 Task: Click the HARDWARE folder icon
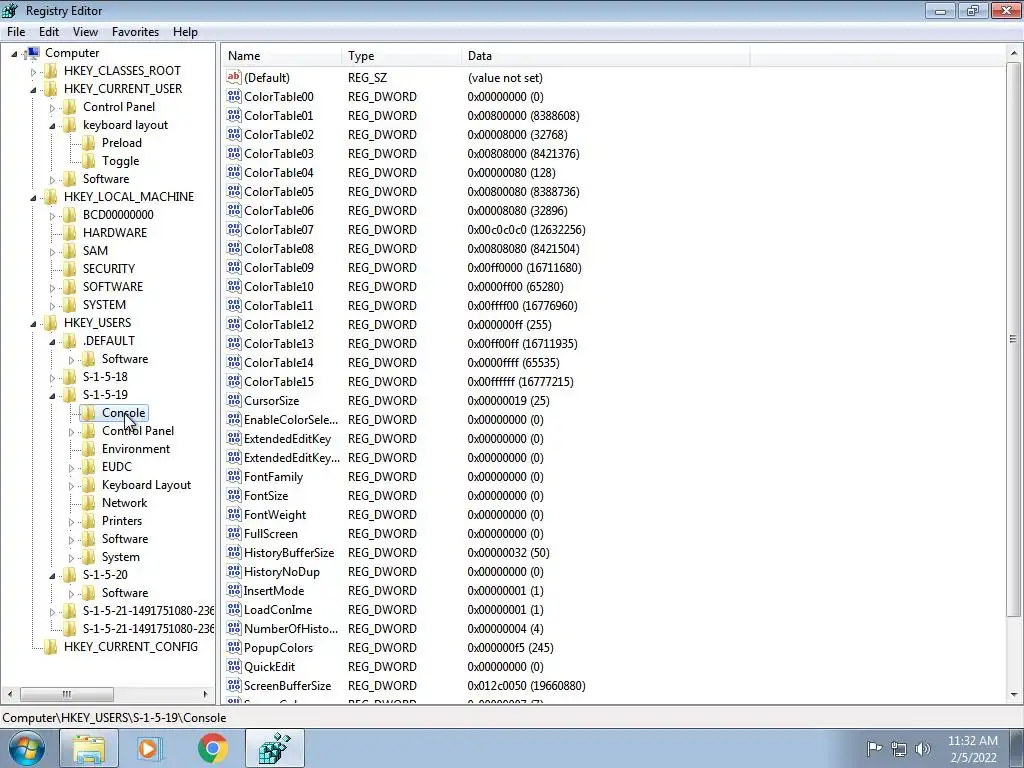coord(69,232)
